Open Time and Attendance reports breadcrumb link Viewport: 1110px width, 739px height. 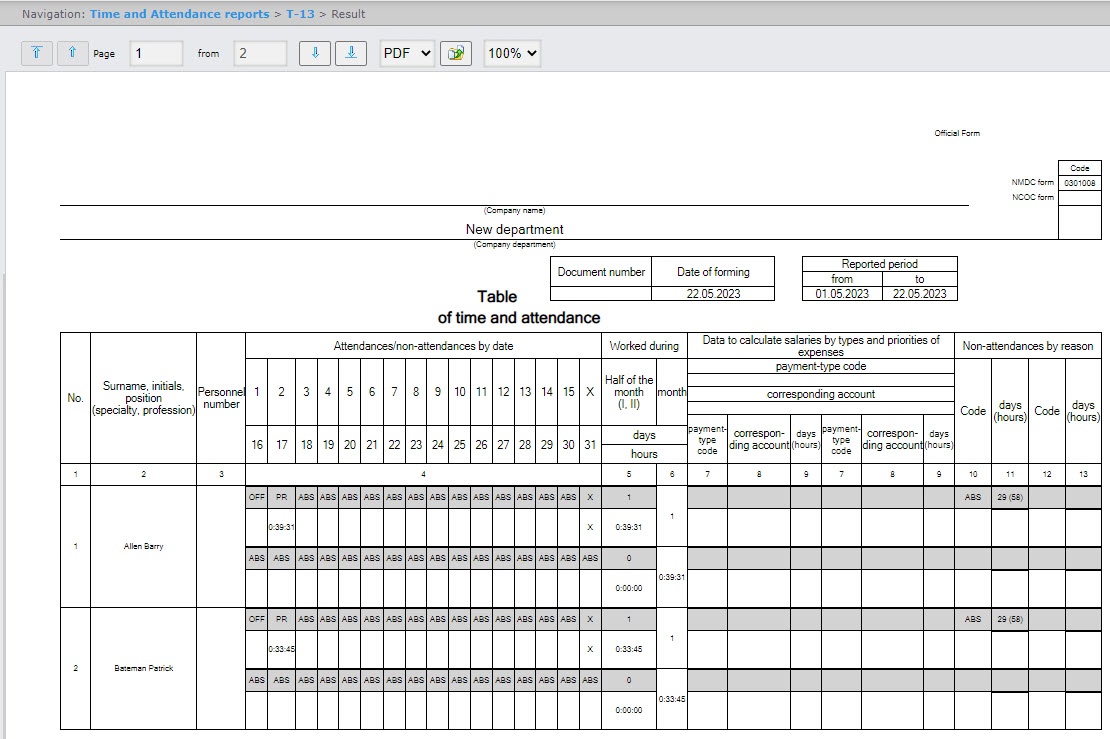pos(179,14)
